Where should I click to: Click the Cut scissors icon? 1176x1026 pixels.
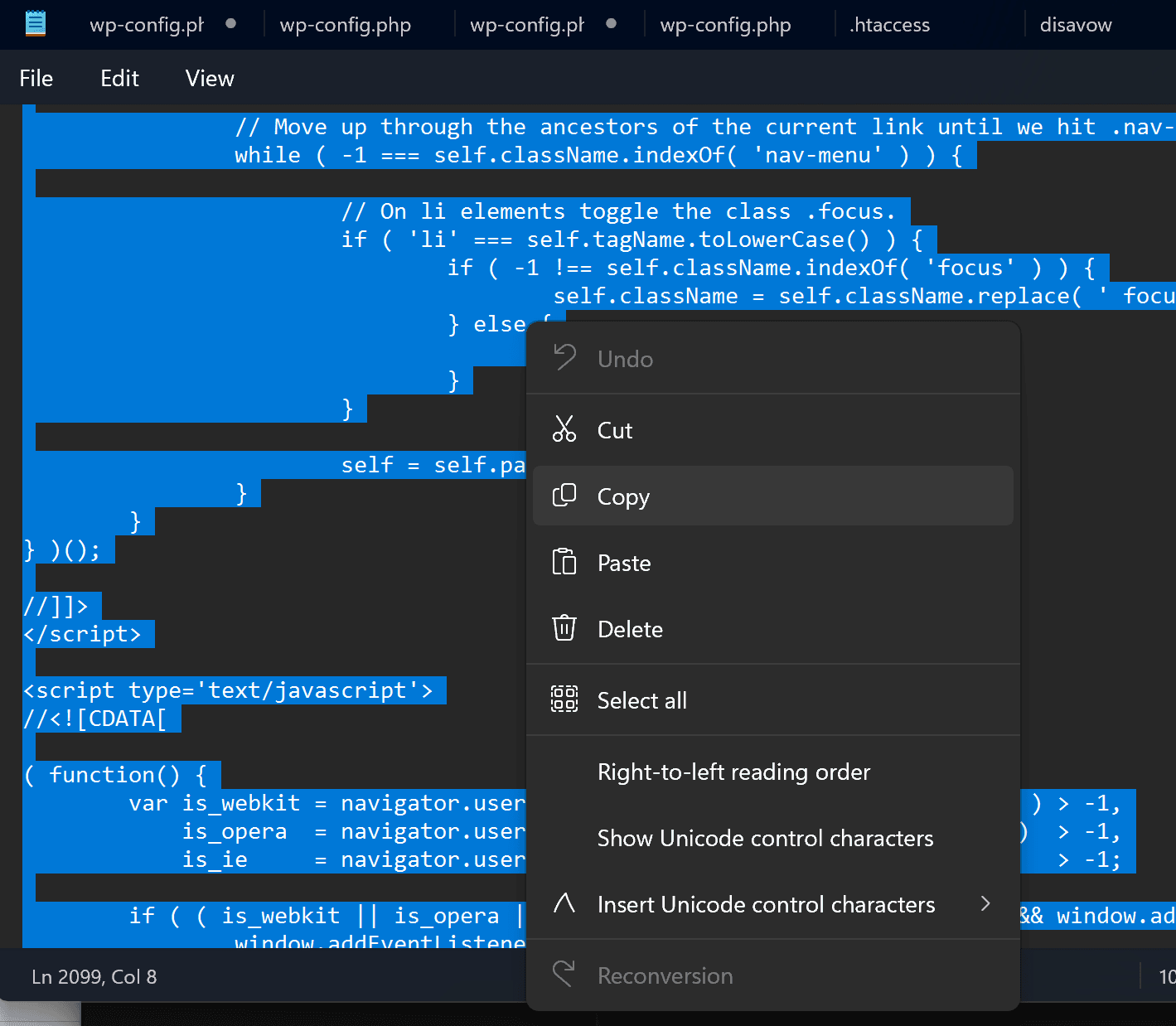click(x=564, y=429)
